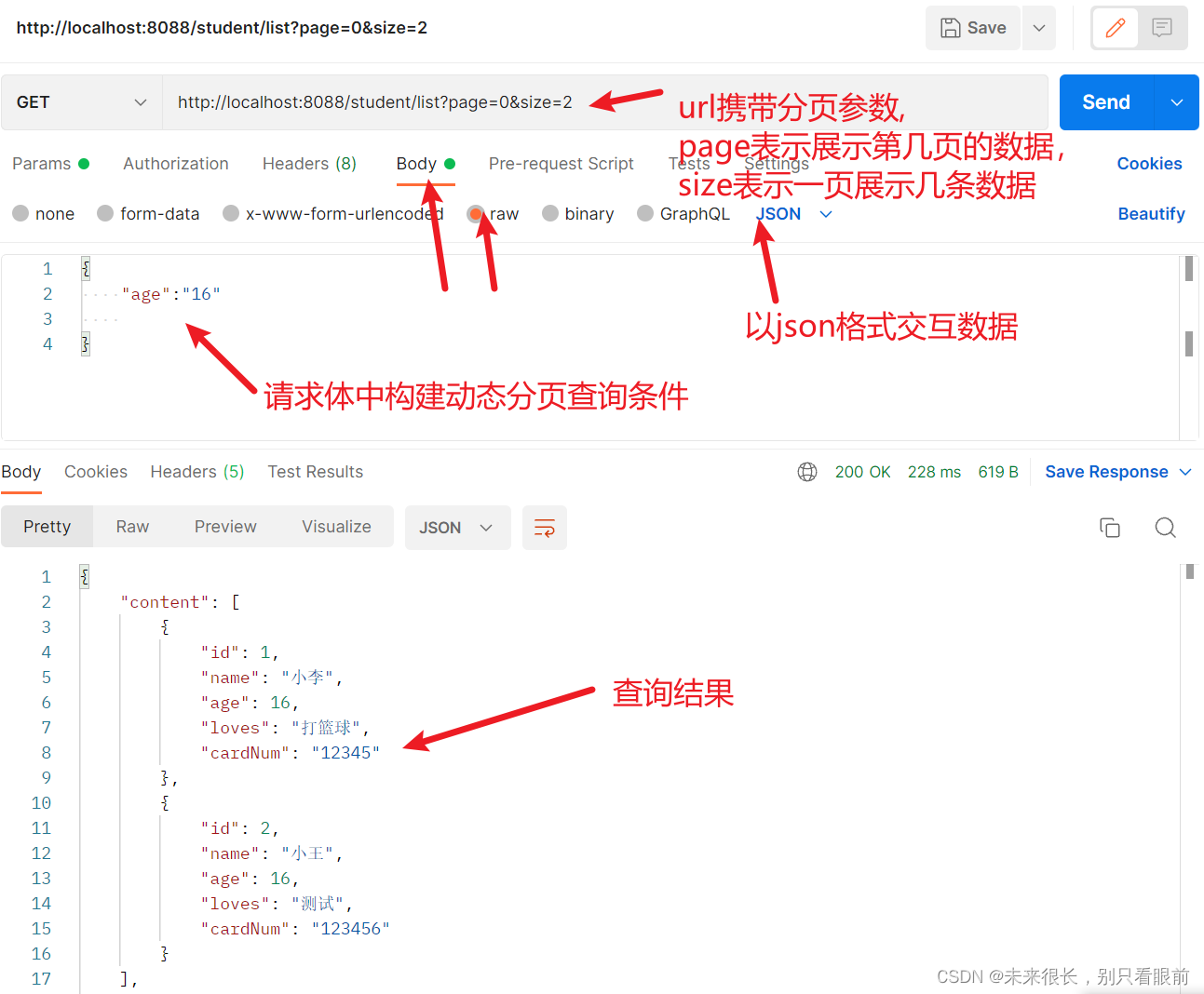Click the pencil edit icon near top right
The image size is (1204, 994).
[x=1115, y=28]
